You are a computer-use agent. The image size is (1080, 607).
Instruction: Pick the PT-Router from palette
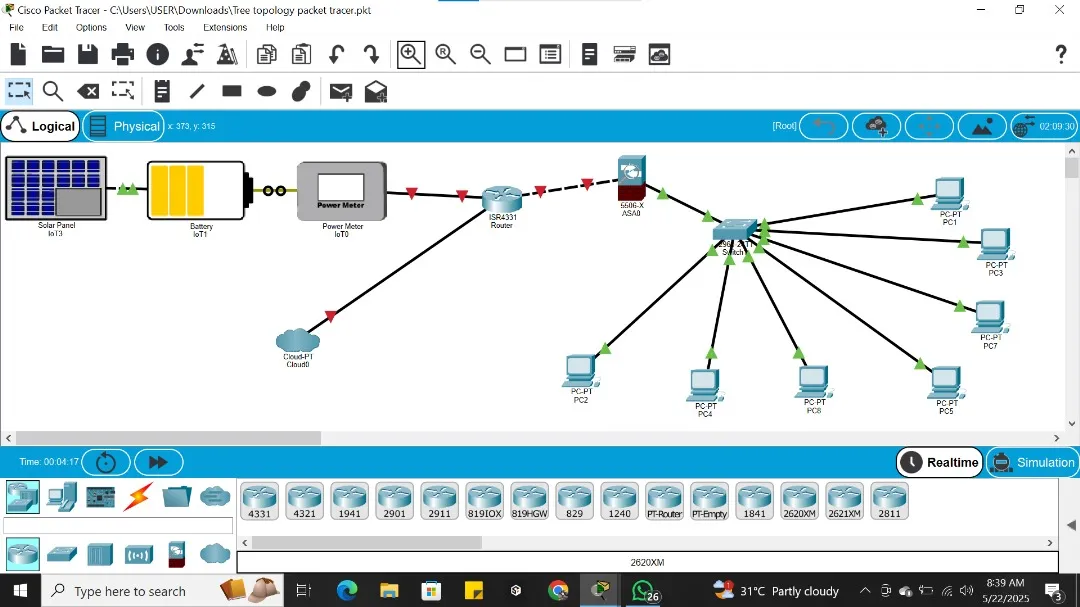click(665, 501)
